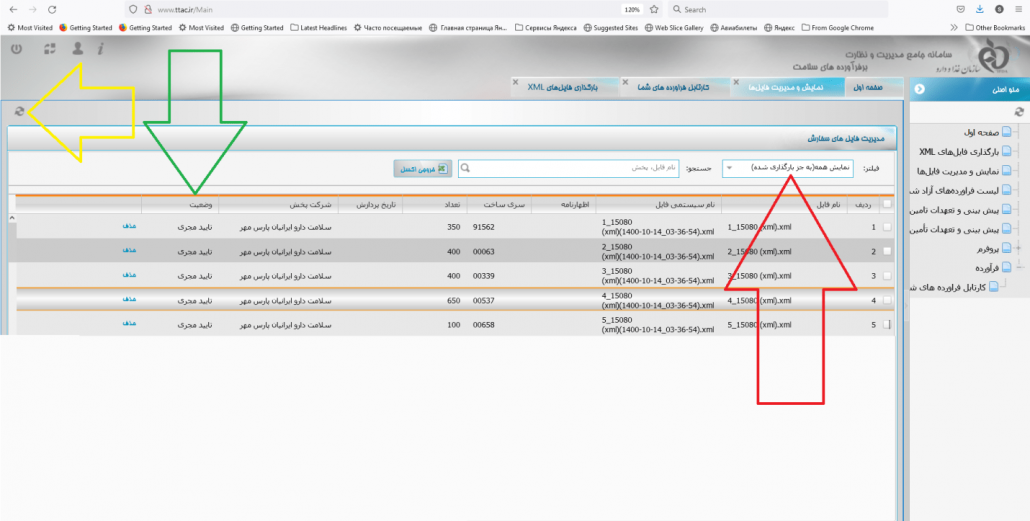This screenshot has height=521, width=1030.
Task: Tick the checkbox for row 1
Action: (x=887, y=227)
